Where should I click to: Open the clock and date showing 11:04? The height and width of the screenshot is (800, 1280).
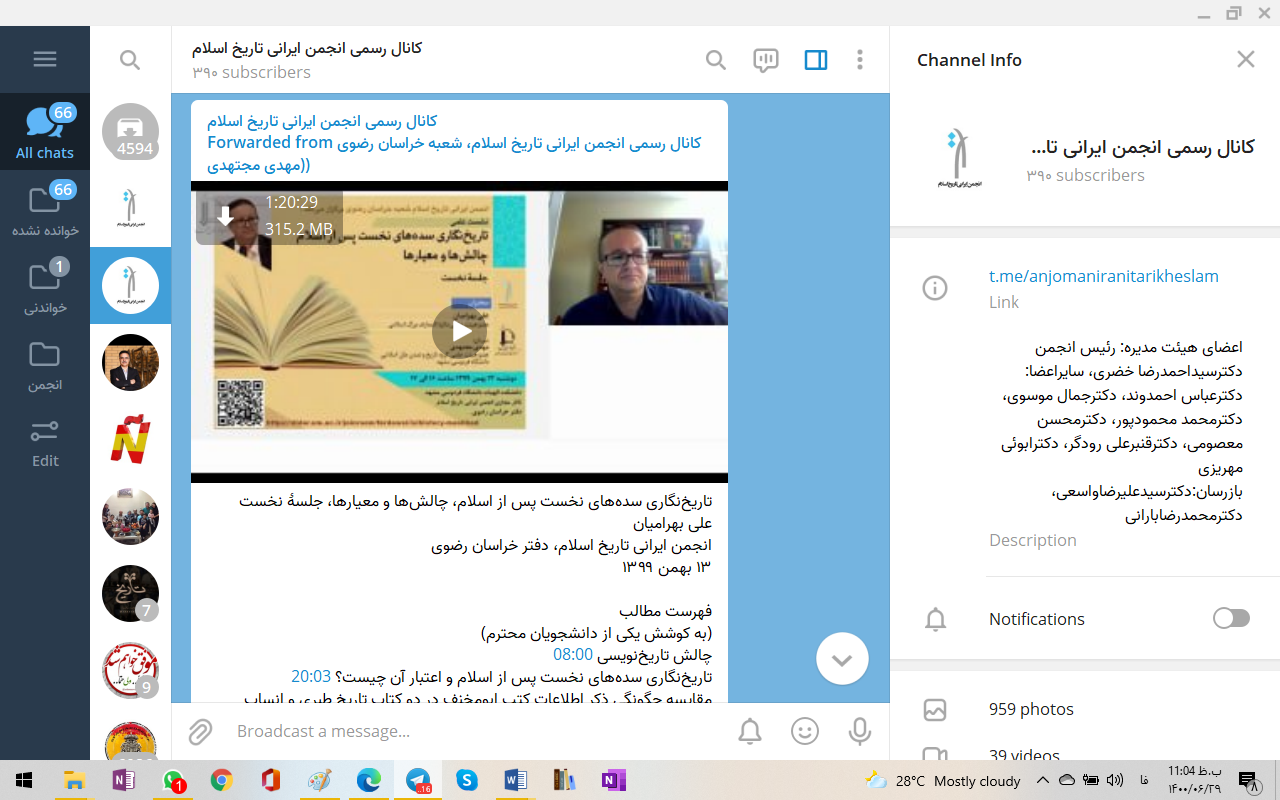1195,780
